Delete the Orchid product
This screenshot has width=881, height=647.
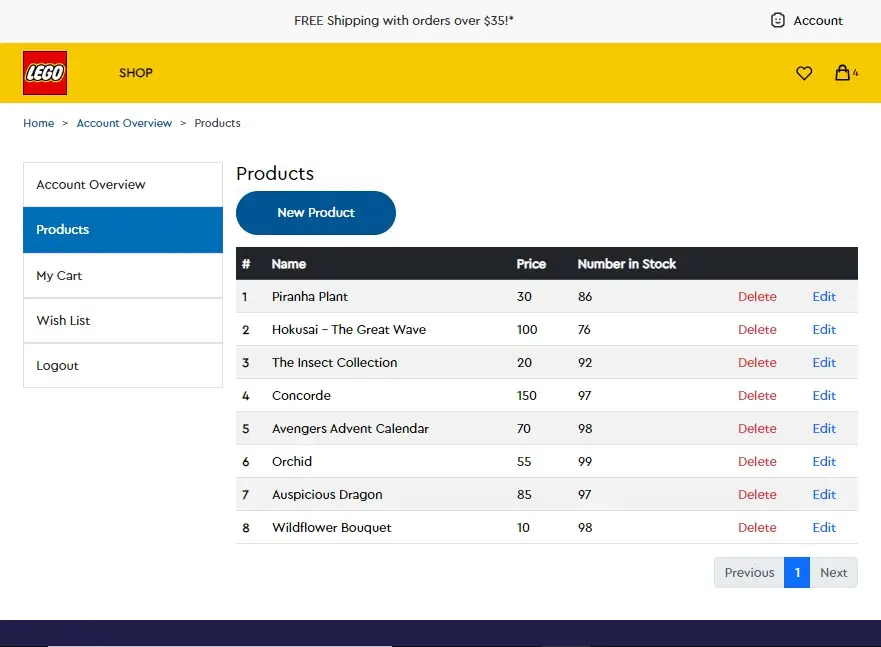click(x=757, y=462)
